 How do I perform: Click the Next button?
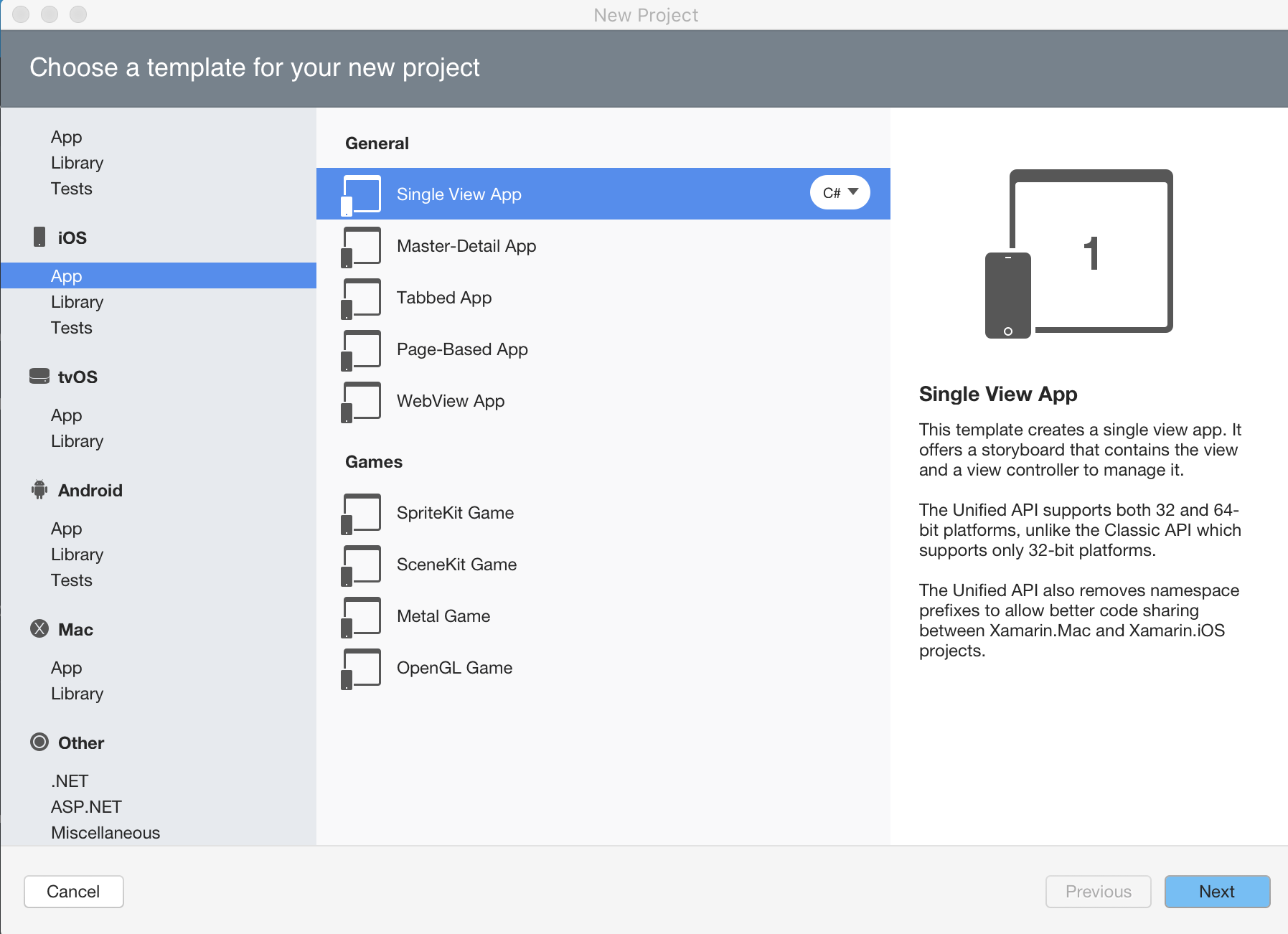pyautogui.click(x=1216, y=891)
